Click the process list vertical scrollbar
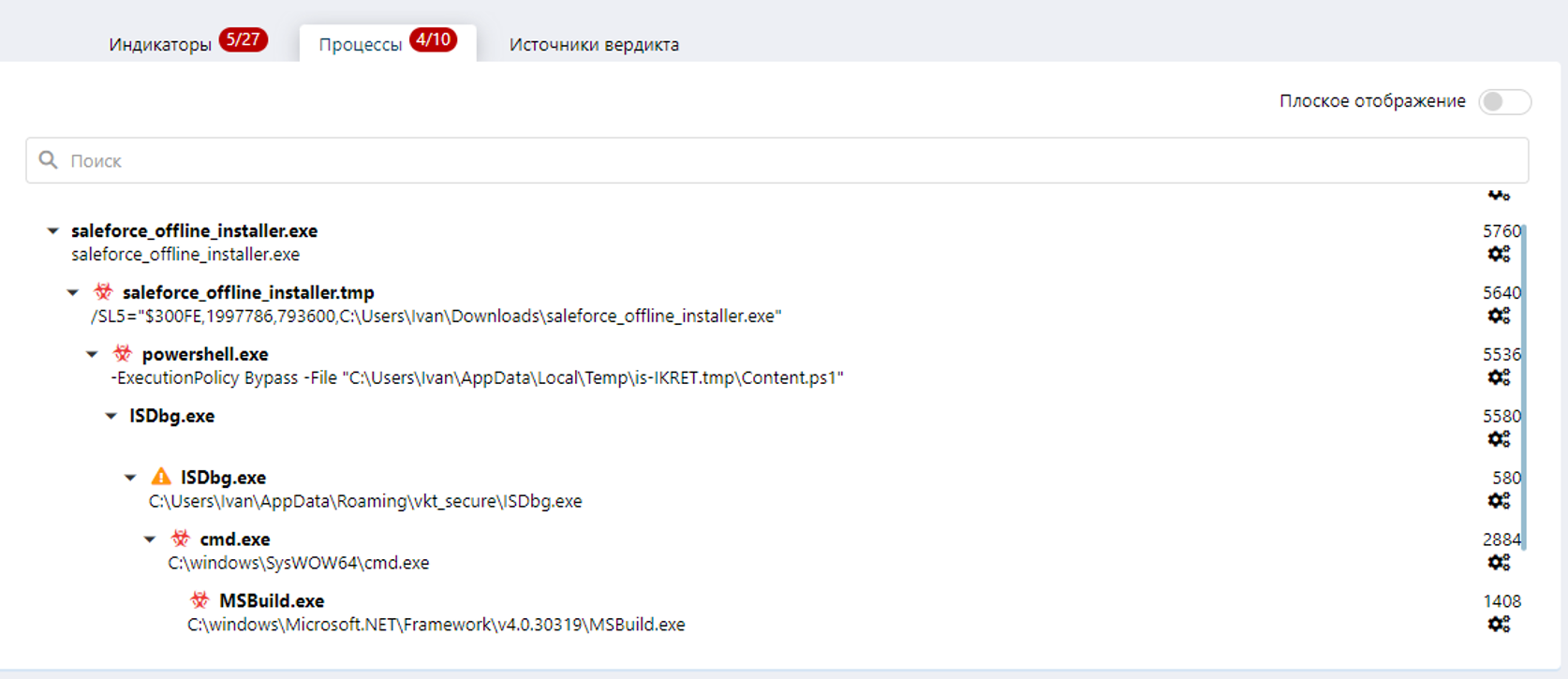This screenshot has width=1568, height=679. [1524, 384]
